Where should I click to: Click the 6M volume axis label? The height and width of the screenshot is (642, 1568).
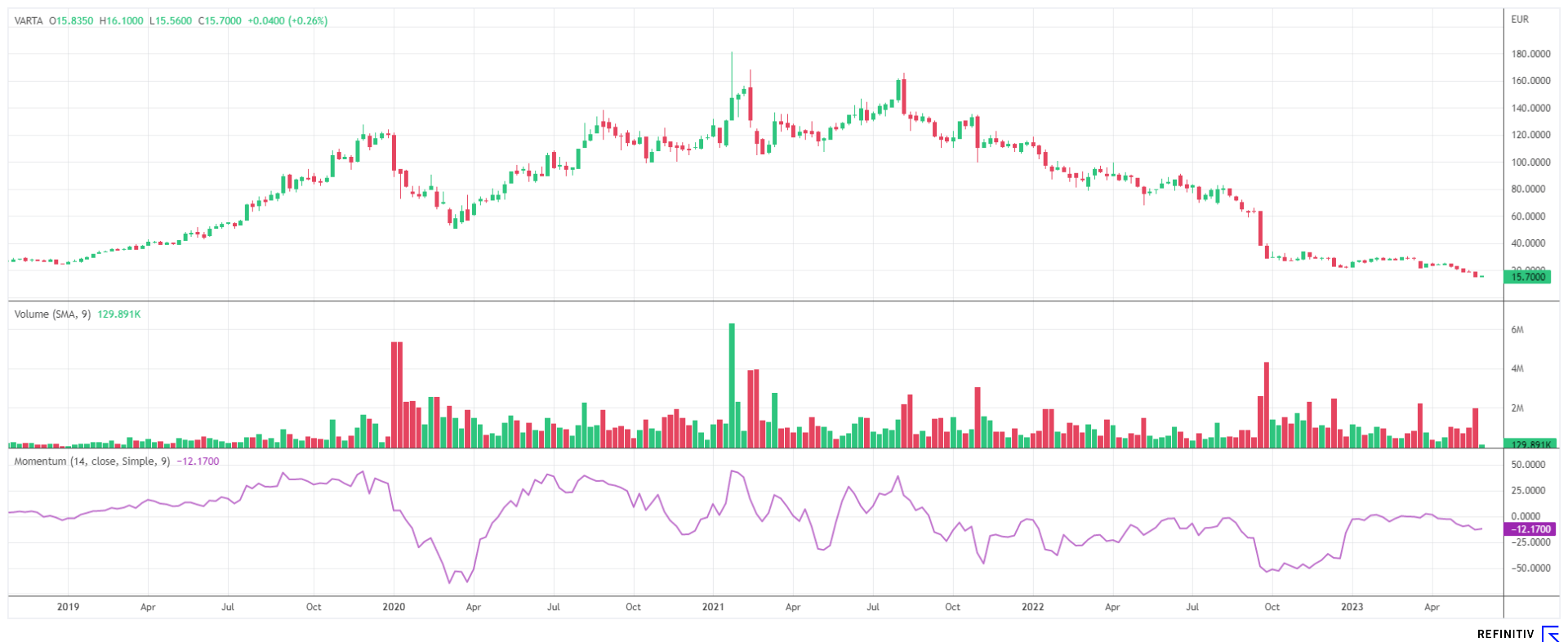tap(1517, 330)
